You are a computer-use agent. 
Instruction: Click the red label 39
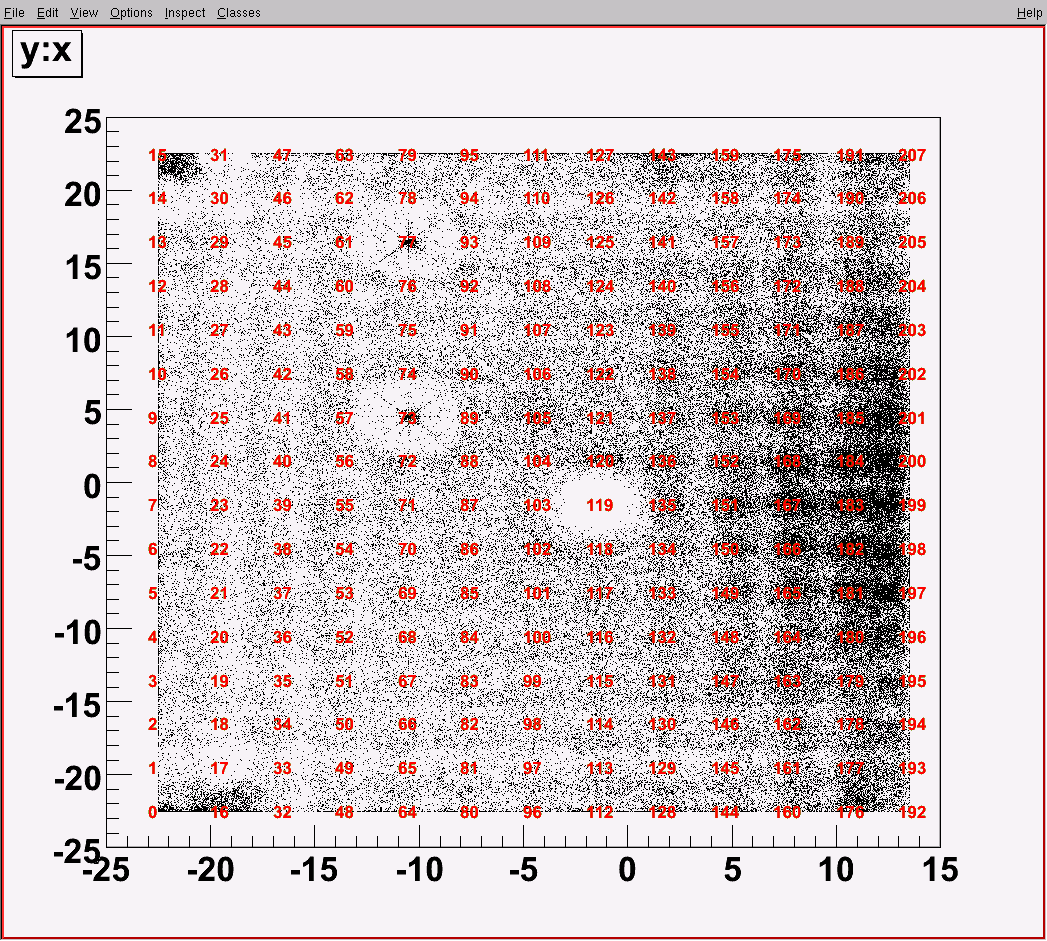(x=282, y=506)
